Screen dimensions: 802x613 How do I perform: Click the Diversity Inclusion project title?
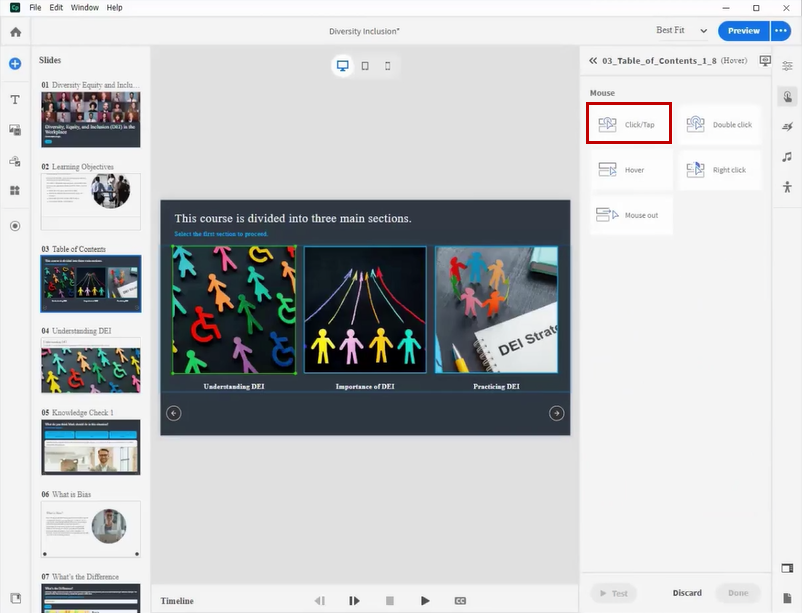tap(364, 31)
